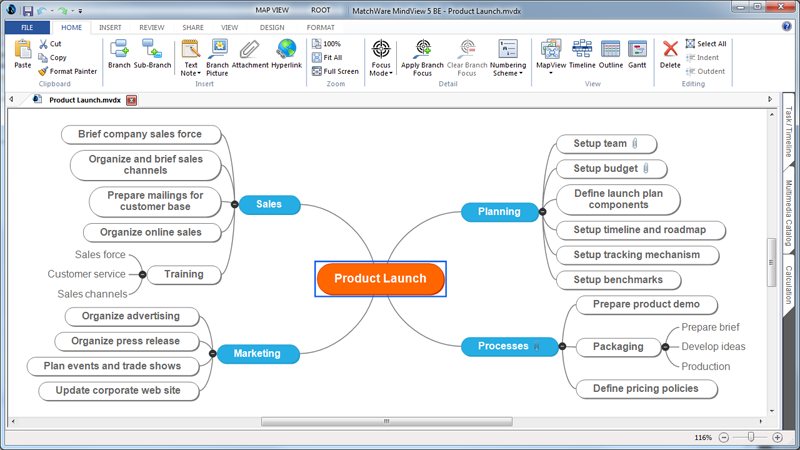
Task: Open MapView dropdown
Action: [x=551, y=73]
